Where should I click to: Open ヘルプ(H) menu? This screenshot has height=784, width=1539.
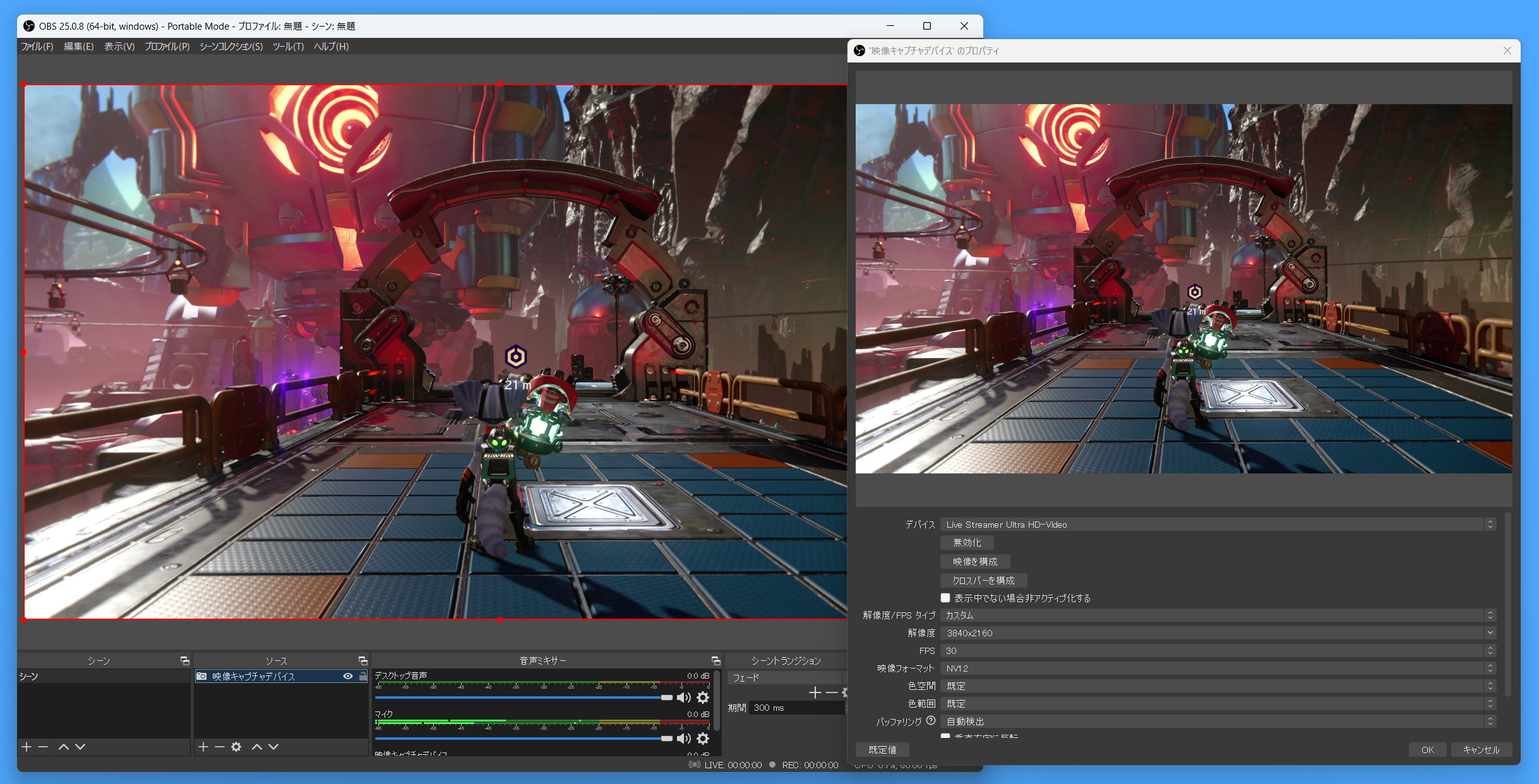click(331, 47)
